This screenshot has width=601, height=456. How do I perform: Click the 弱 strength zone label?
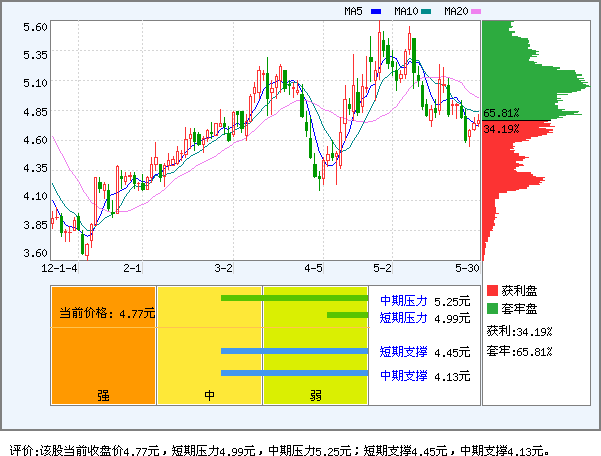(x=315, y=395)
